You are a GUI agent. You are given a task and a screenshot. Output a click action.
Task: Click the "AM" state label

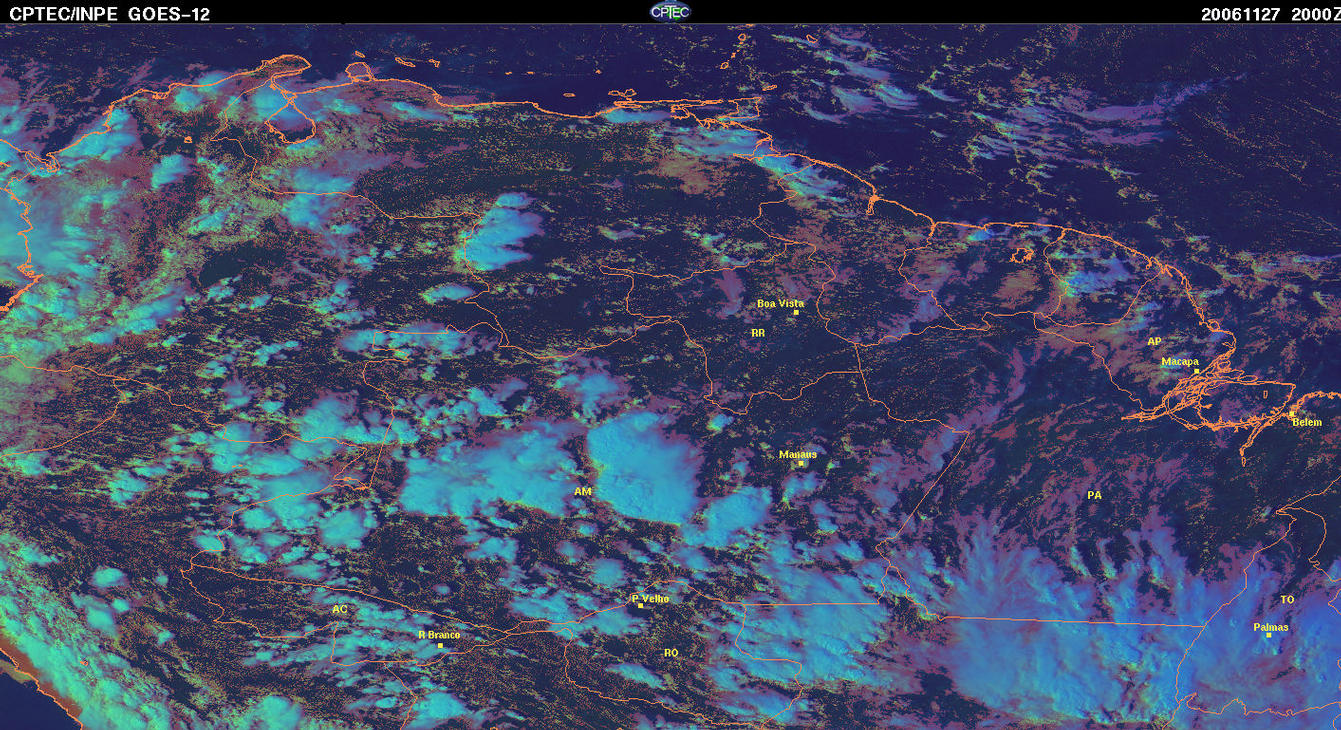pyautogui.click(x=583, y=491)
